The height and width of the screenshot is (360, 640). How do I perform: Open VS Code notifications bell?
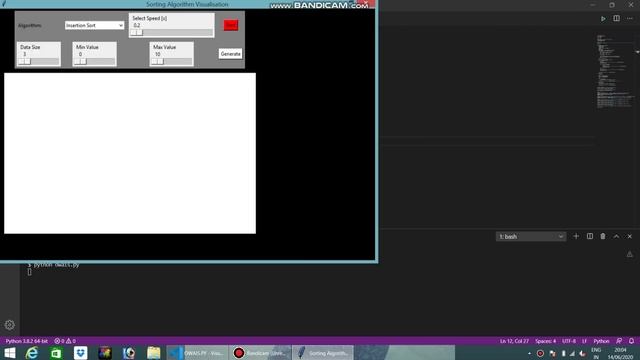[631, 341]
